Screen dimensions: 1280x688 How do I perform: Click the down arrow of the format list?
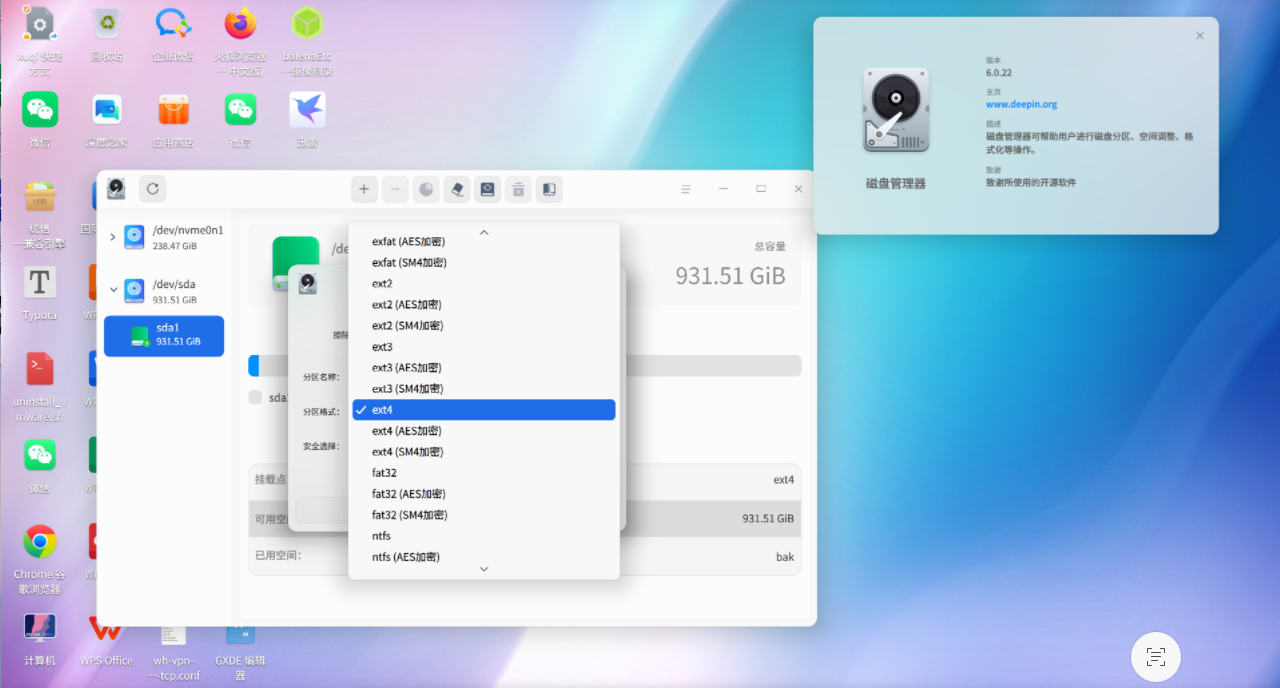click(x=484, y=569)
